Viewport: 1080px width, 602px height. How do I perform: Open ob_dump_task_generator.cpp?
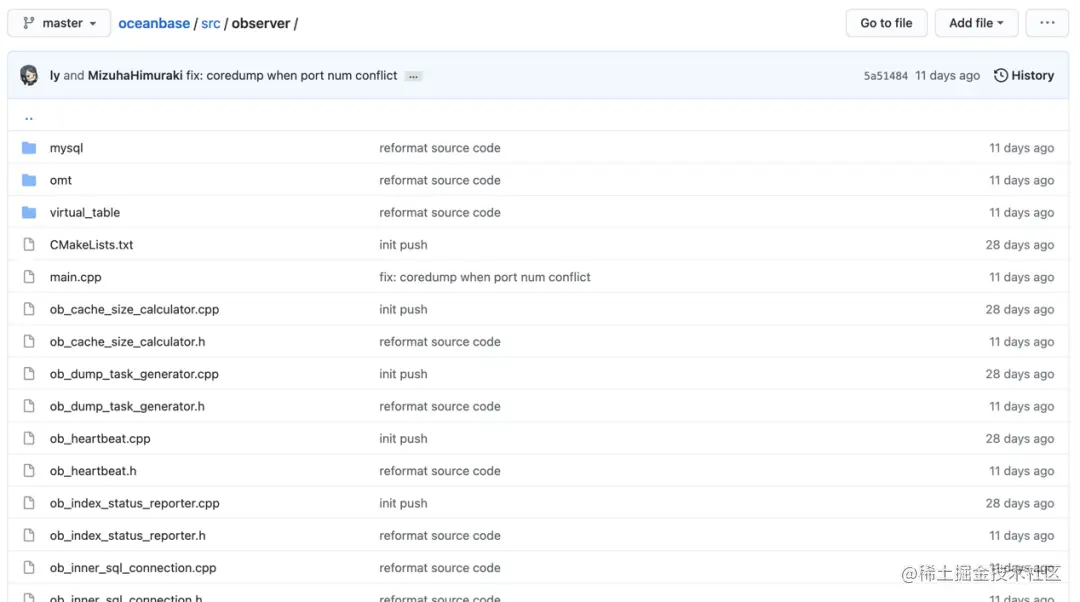pyautogui.click(x=134, y=374)
